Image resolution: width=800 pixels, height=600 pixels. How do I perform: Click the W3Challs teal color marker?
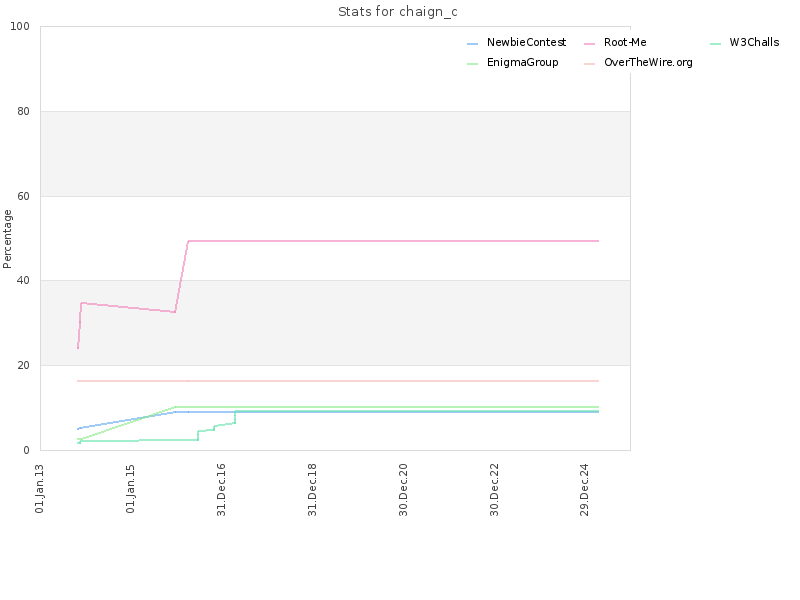[x=715, y=44]
